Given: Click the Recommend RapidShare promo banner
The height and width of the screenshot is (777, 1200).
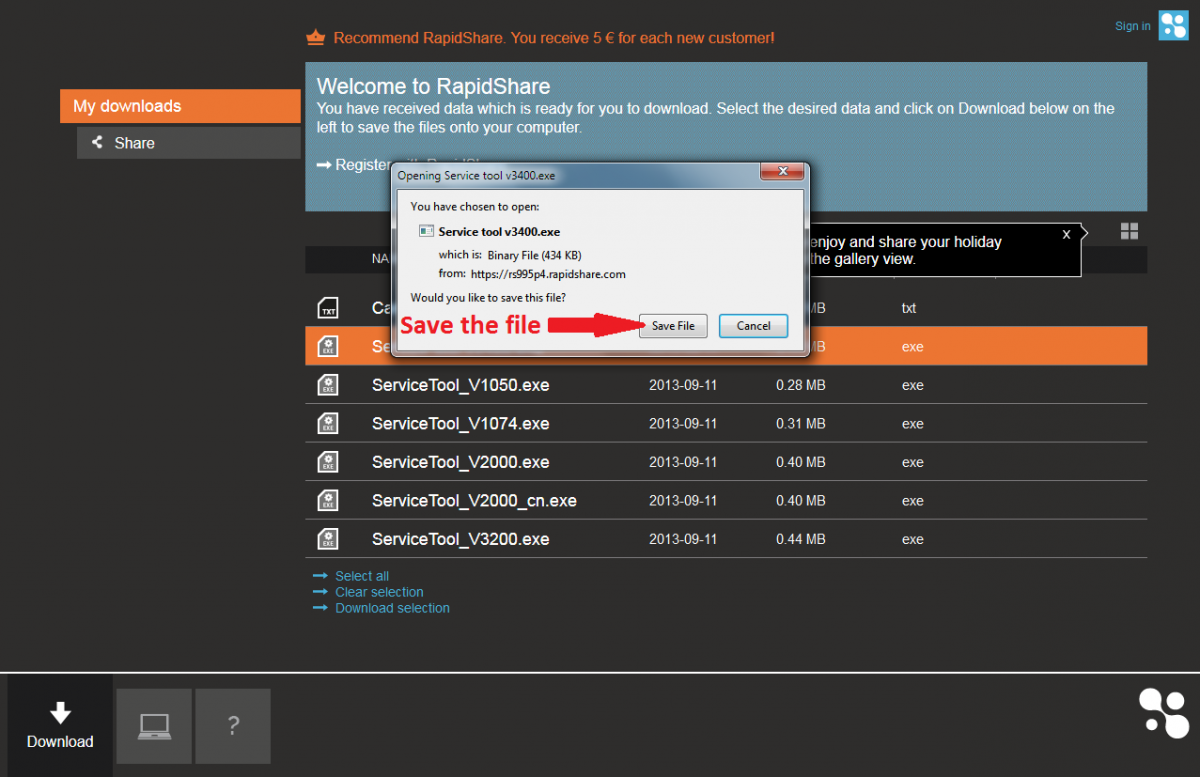Looking at the screenshot, I should coord(553,38).
